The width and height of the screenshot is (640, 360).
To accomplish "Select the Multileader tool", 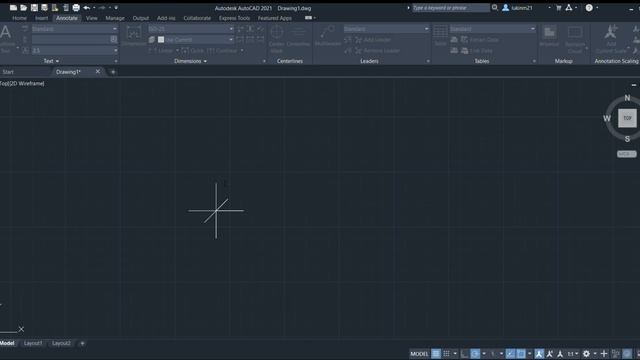I will (328, 36).
